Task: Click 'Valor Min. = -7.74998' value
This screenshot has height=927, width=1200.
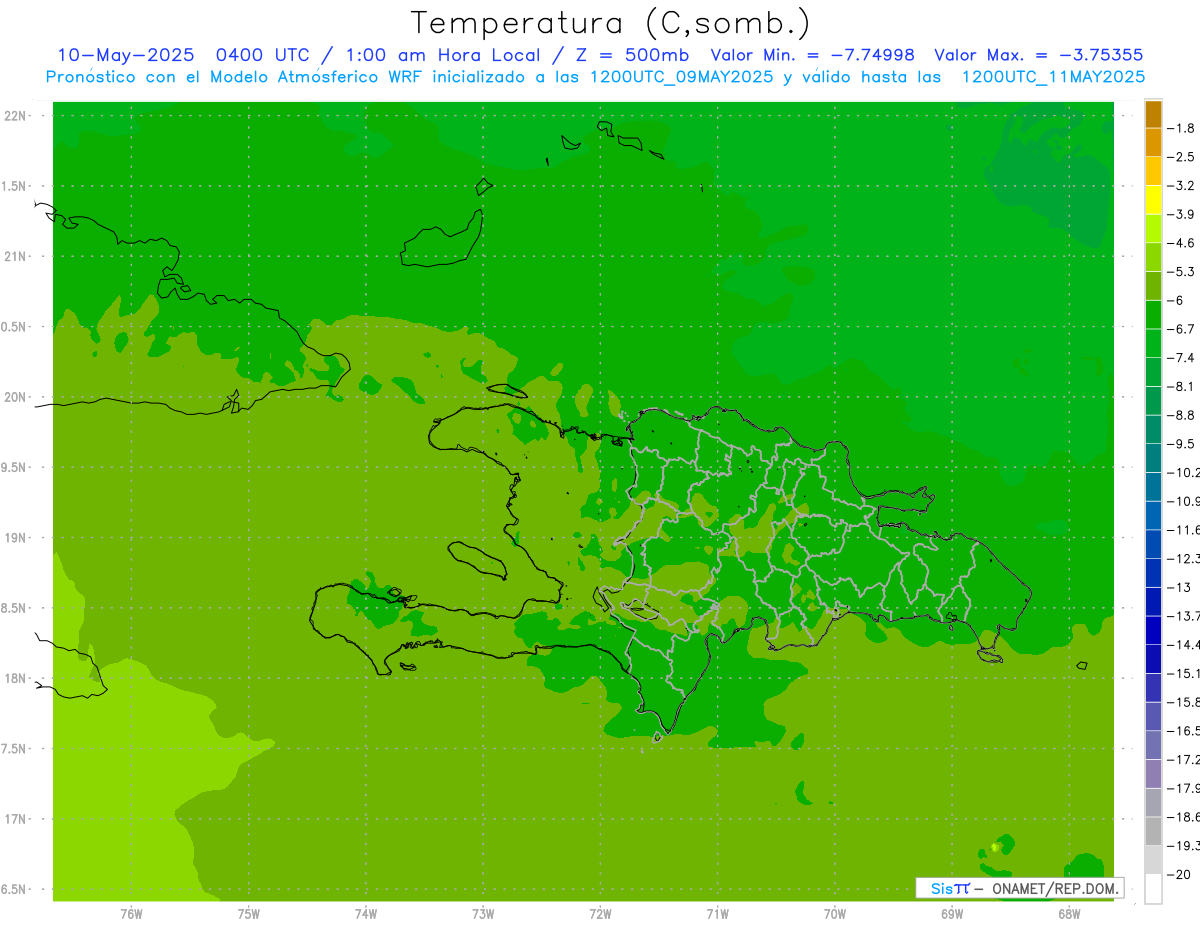Action: 812,55
